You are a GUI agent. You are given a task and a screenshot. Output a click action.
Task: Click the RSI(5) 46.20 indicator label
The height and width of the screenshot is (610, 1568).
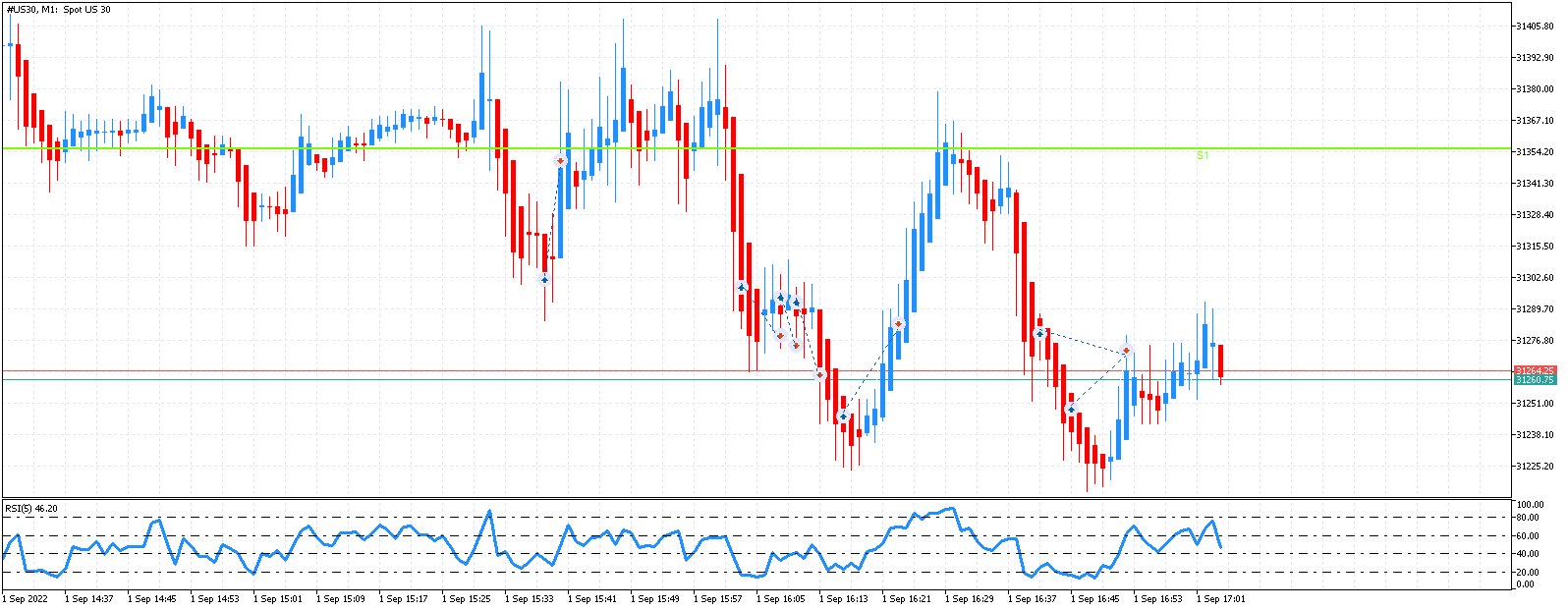coord(31,508)
